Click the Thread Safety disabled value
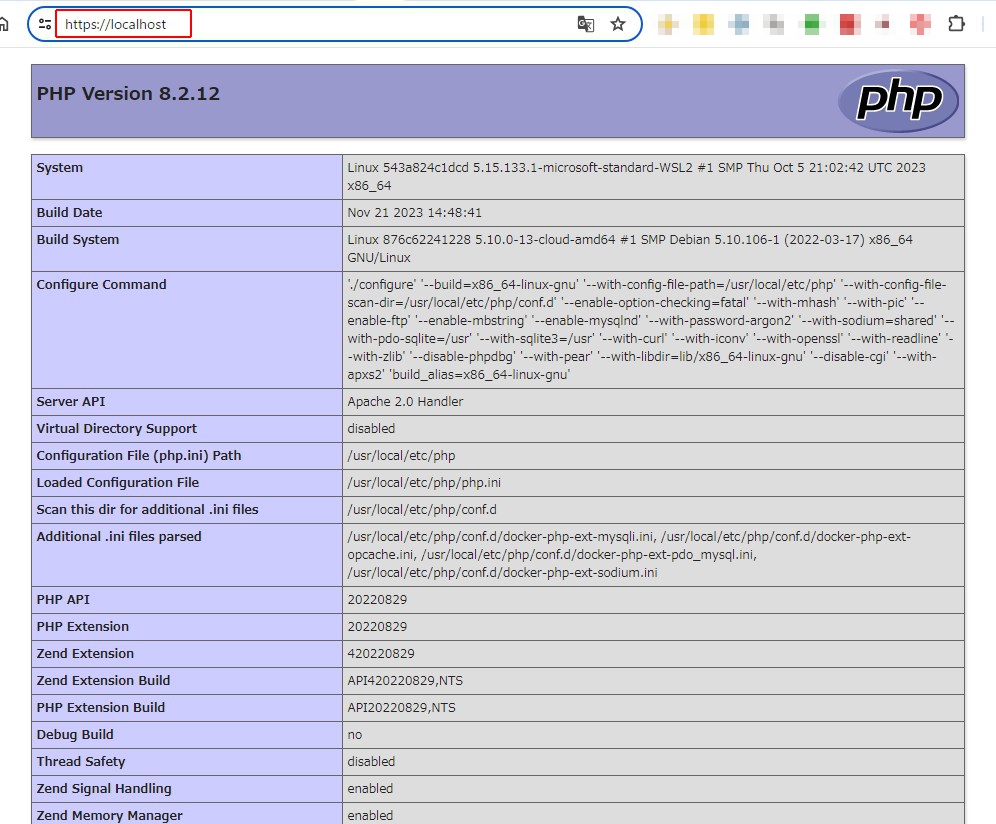This screenshot has height=824, width=996. (x=371, y=762)
